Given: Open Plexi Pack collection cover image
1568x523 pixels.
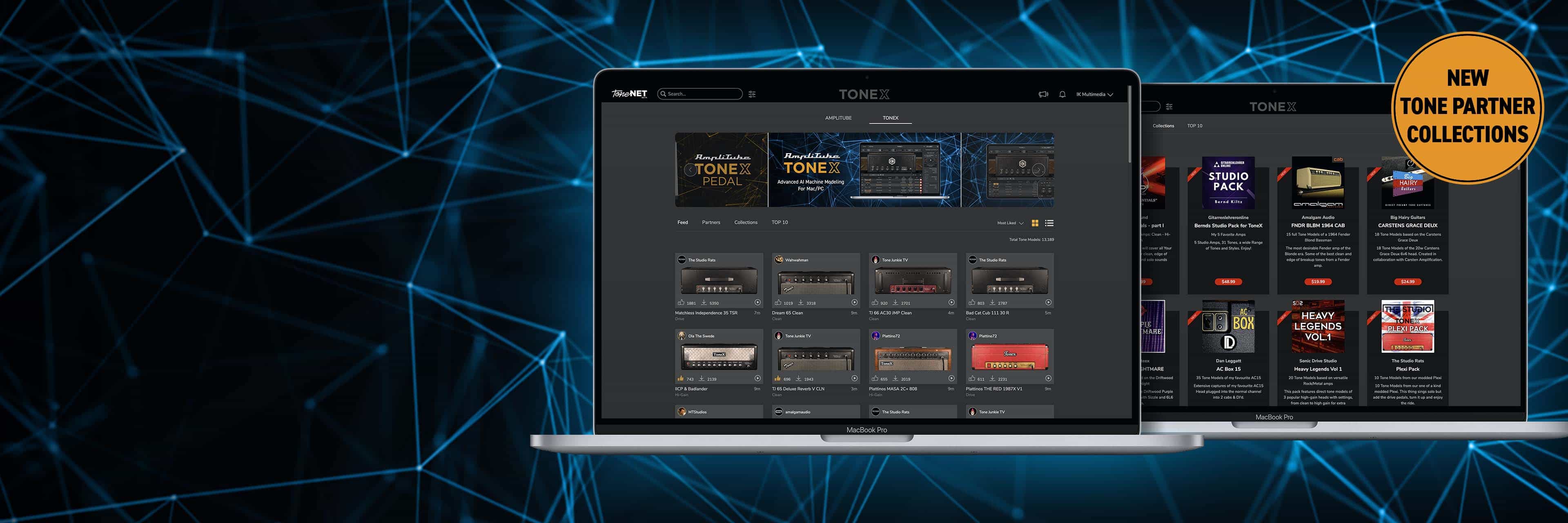Looking at the screenshot, I should click(x=1407, y=326).
